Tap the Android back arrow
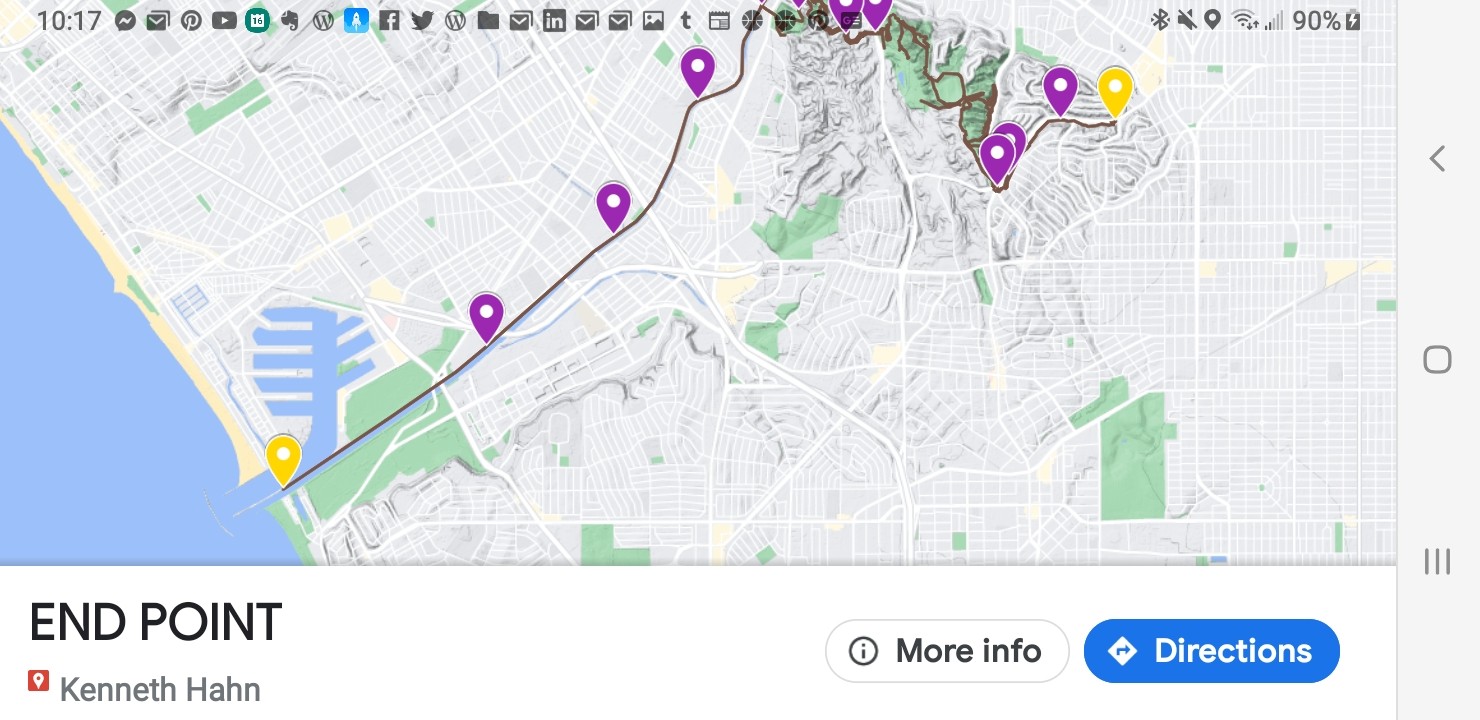The image size is (1480, 720). pos(1437,158)
